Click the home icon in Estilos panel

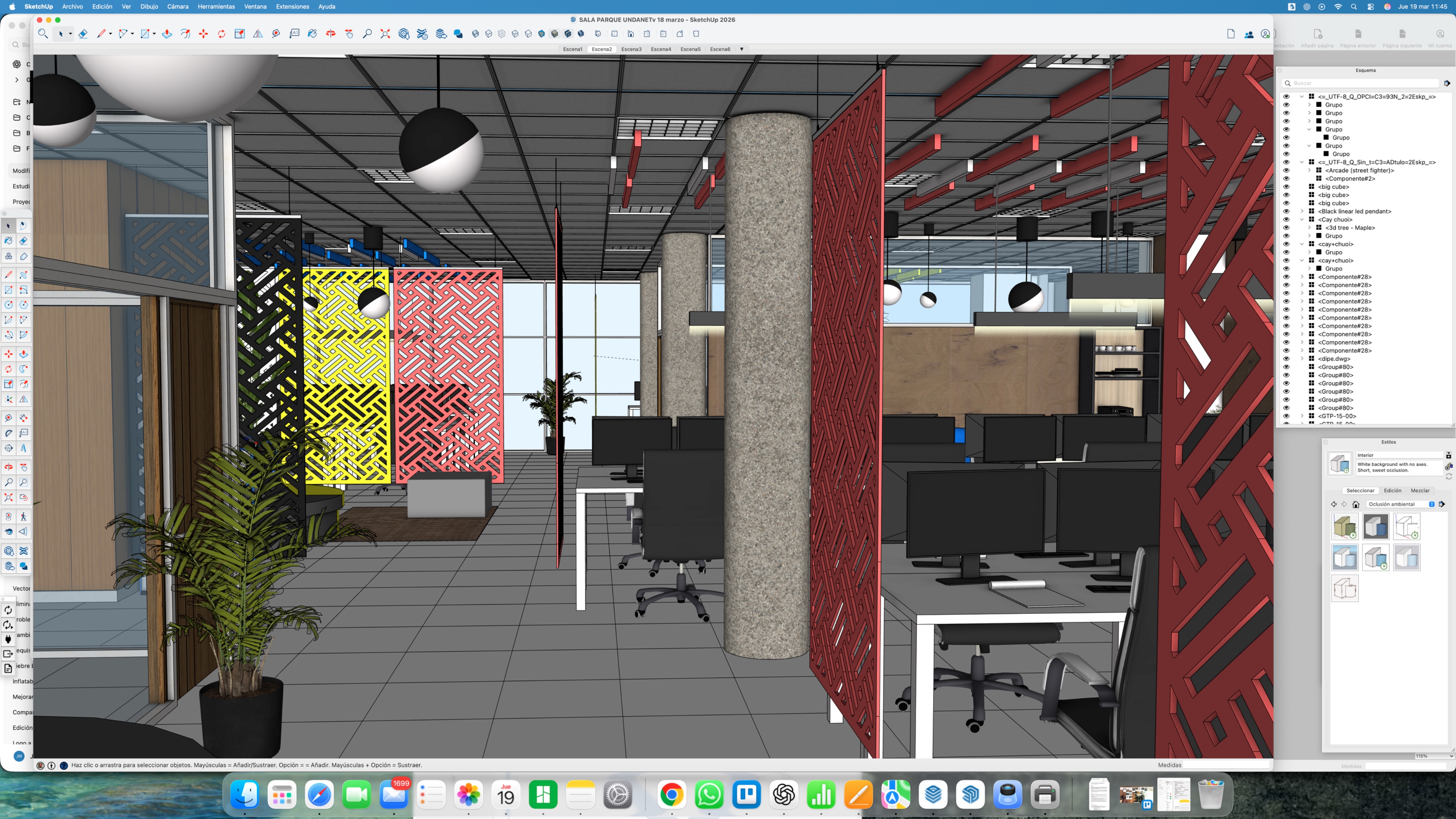(1355, 504)
